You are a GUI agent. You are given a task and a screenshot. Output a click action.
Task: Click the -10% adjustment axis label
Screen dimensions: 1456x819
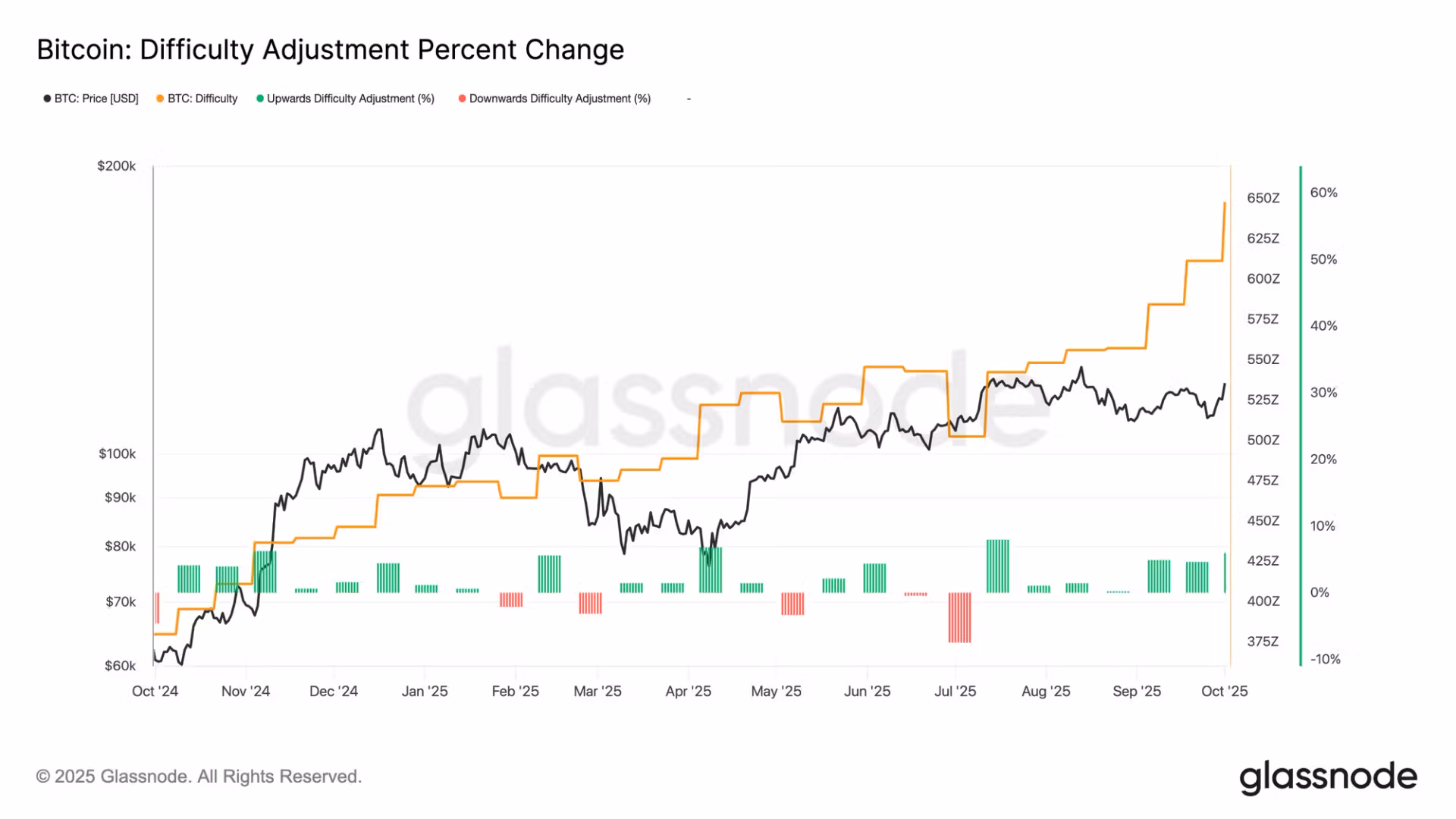pos(1325,659)
